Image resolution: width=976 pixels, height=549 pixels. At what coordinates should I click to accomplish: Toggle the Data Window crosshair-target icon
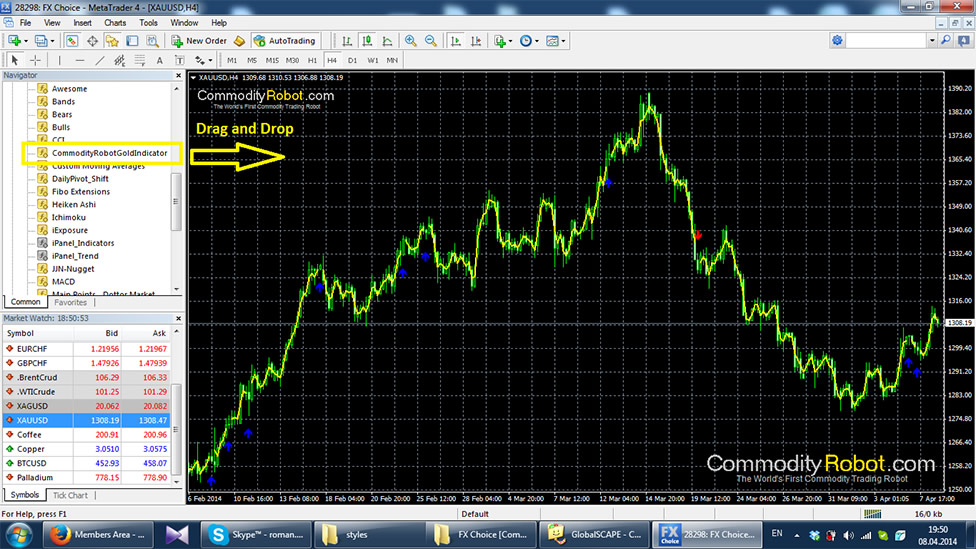coord(92,41)
